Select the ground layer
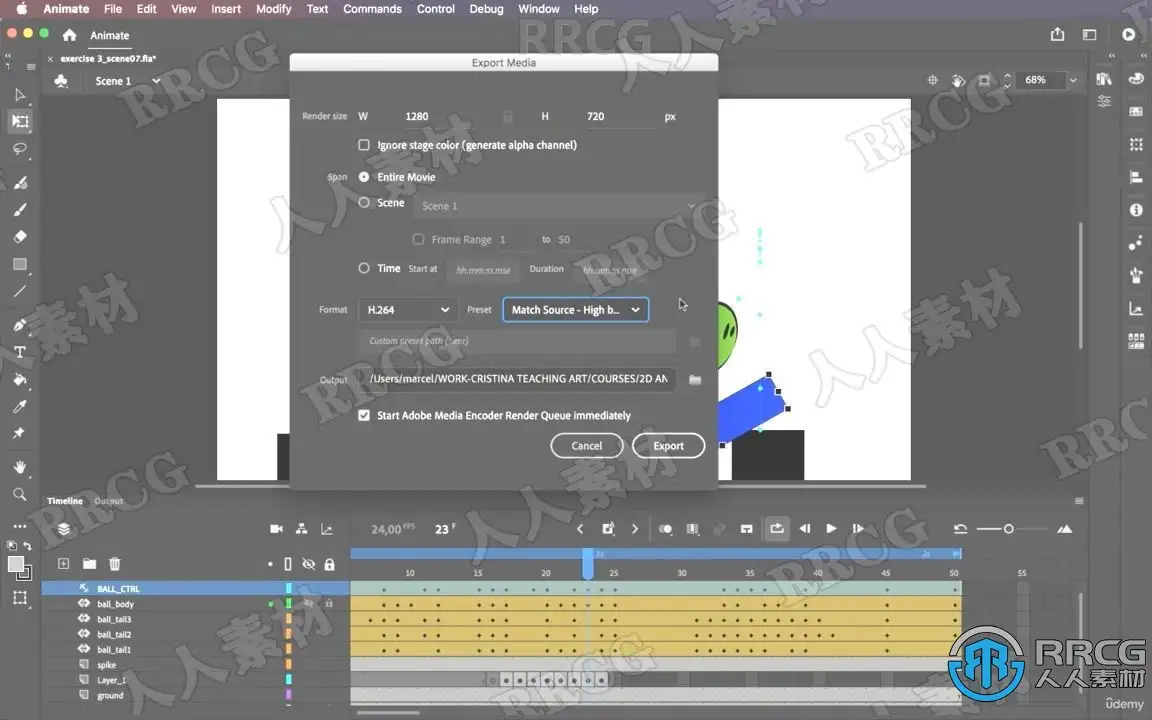The height and width of the screenshot is (720, 1152). pyautogui.click(x=110, y=695)
